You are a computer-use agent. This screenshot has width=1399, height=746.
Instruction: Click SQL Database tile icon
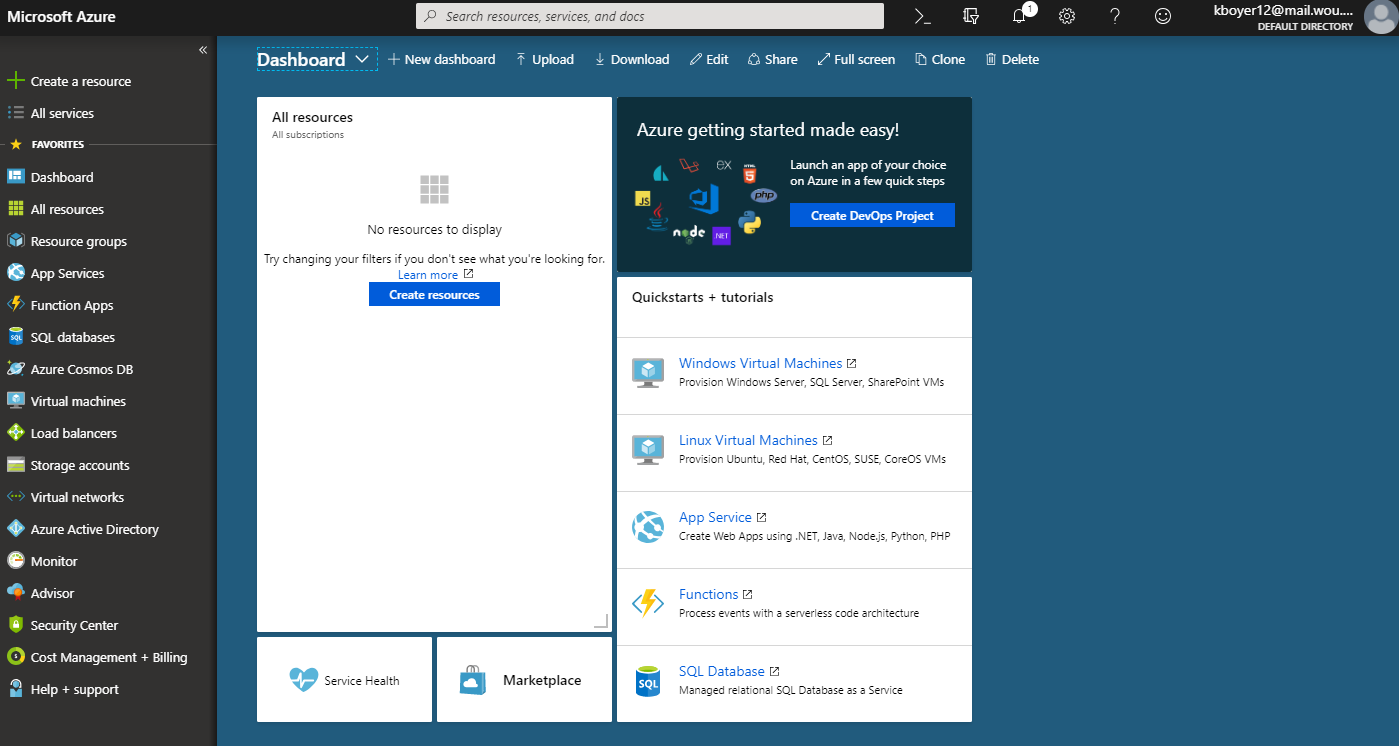pos(648,681)
